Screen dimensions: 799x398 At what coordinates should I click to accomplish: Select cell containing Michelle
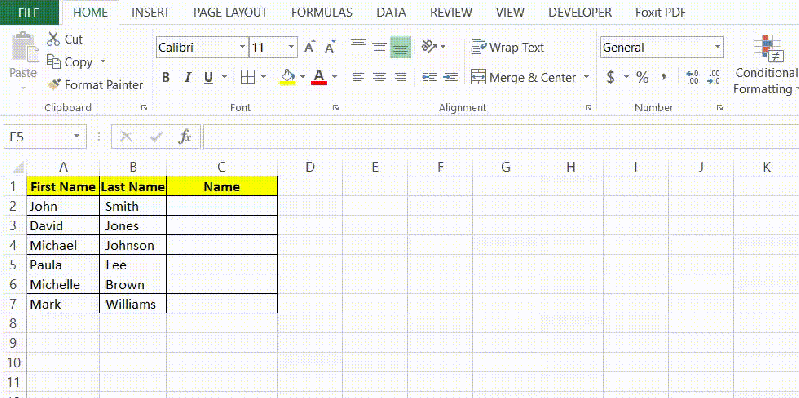coord(63,284)
